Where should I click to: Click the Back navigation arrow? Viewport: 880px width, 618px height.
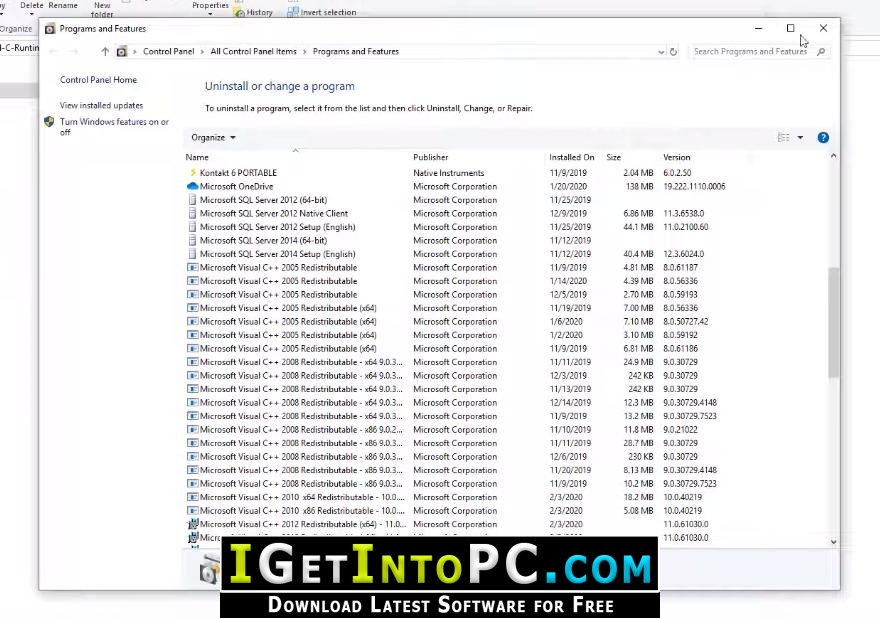coord(53,52)
